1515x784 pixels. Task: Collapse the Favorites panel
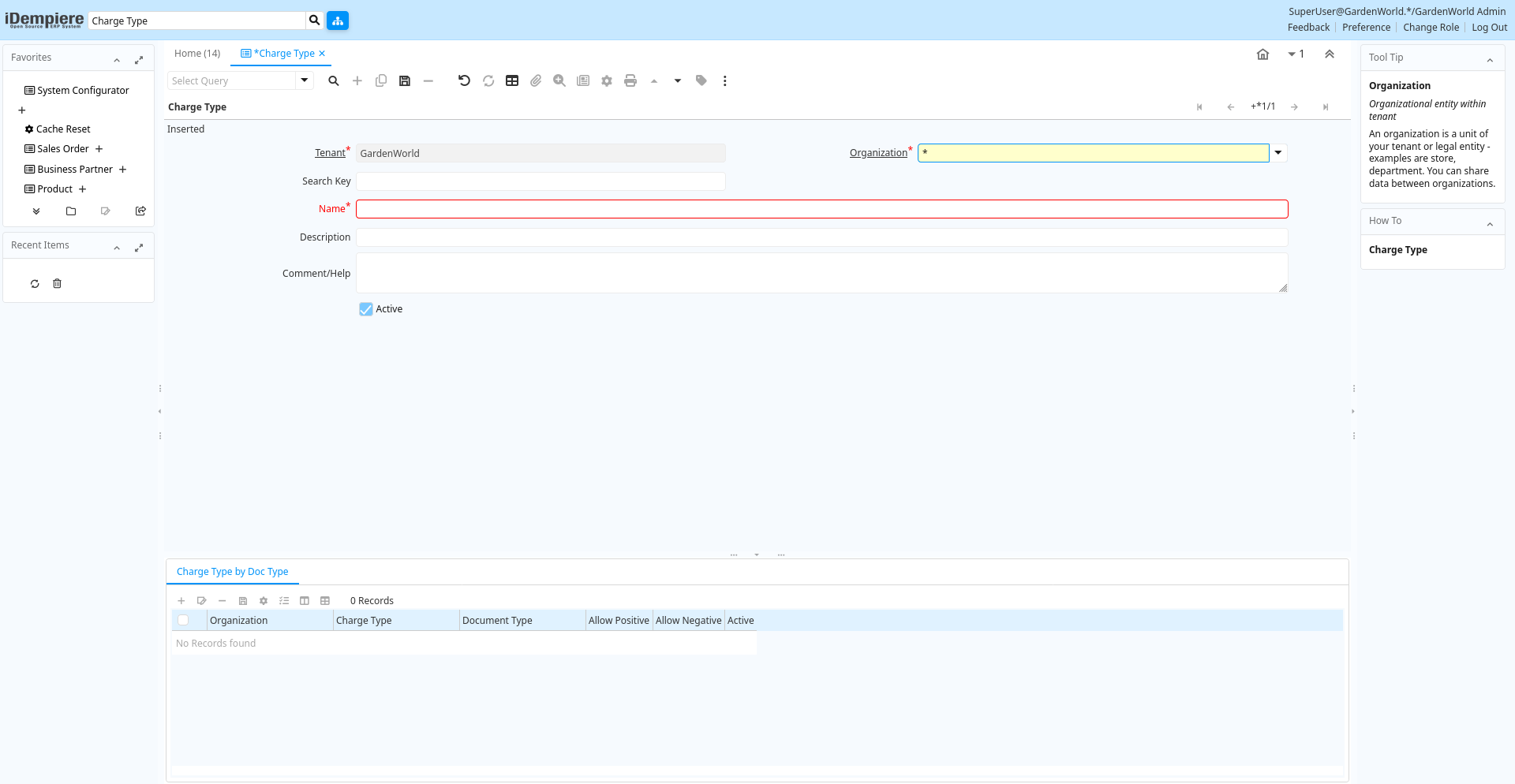[117, 60]
